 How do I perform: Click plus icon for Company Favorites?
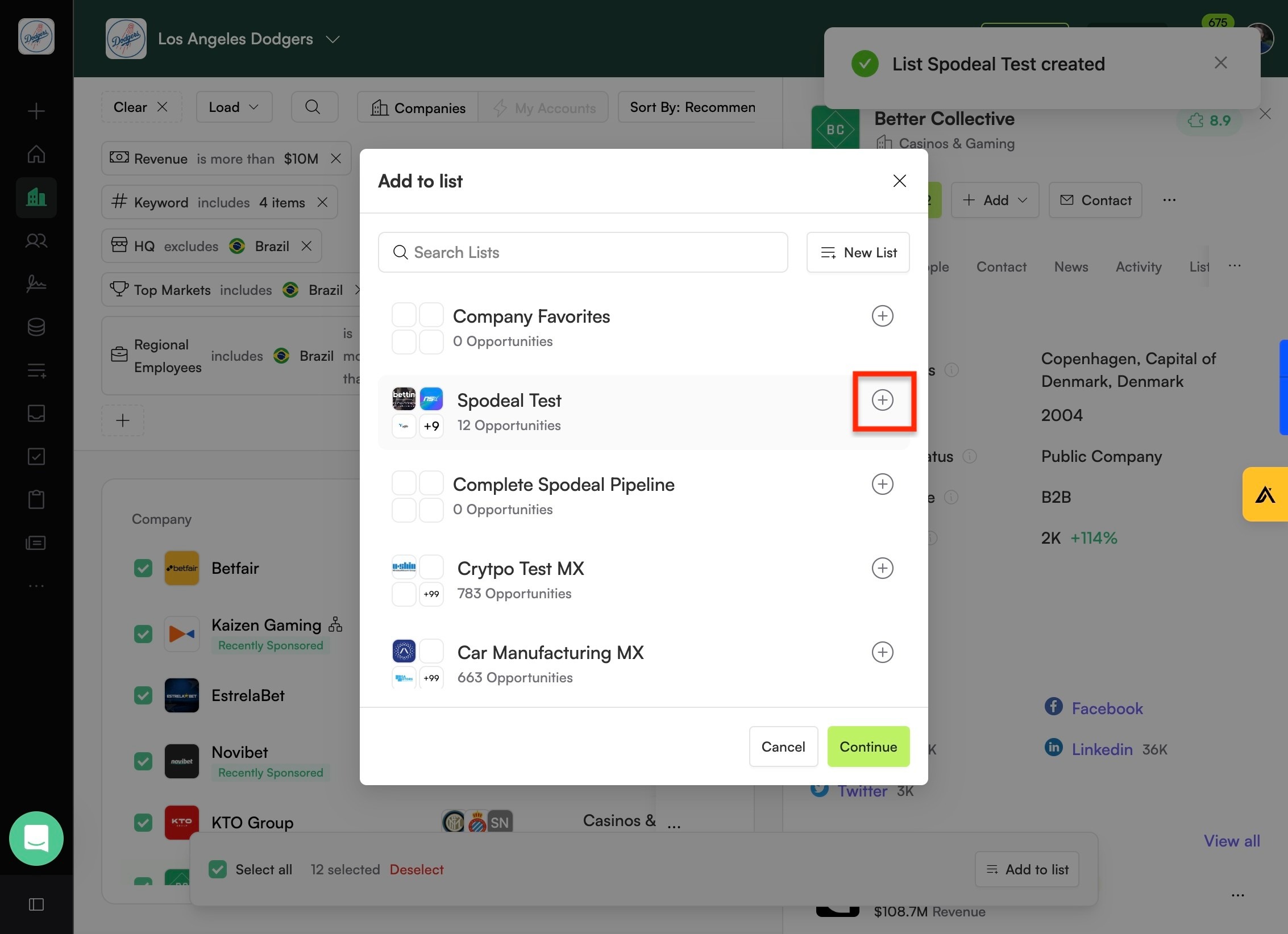882,316
